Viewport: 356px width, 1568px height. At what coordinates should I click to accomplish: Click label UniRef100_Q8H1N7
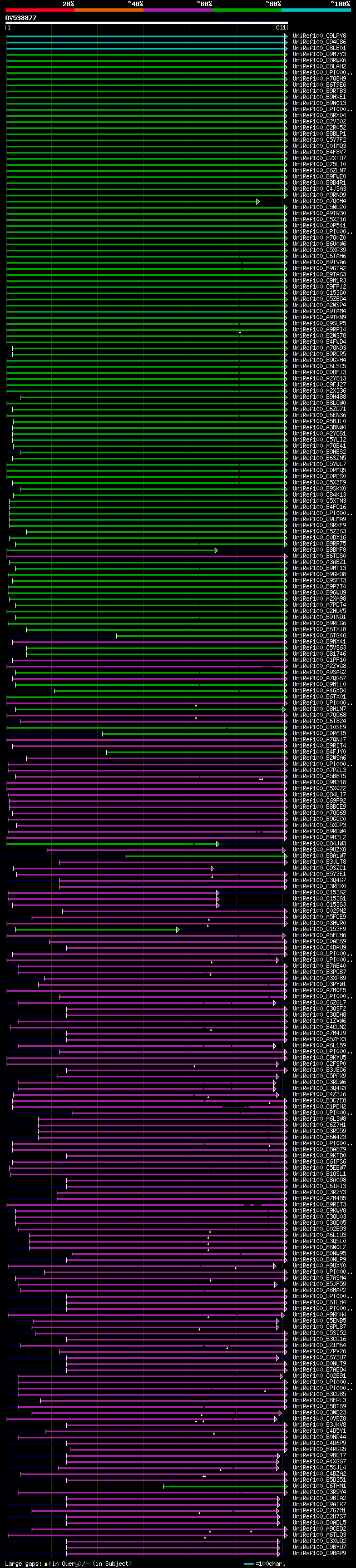319,709
